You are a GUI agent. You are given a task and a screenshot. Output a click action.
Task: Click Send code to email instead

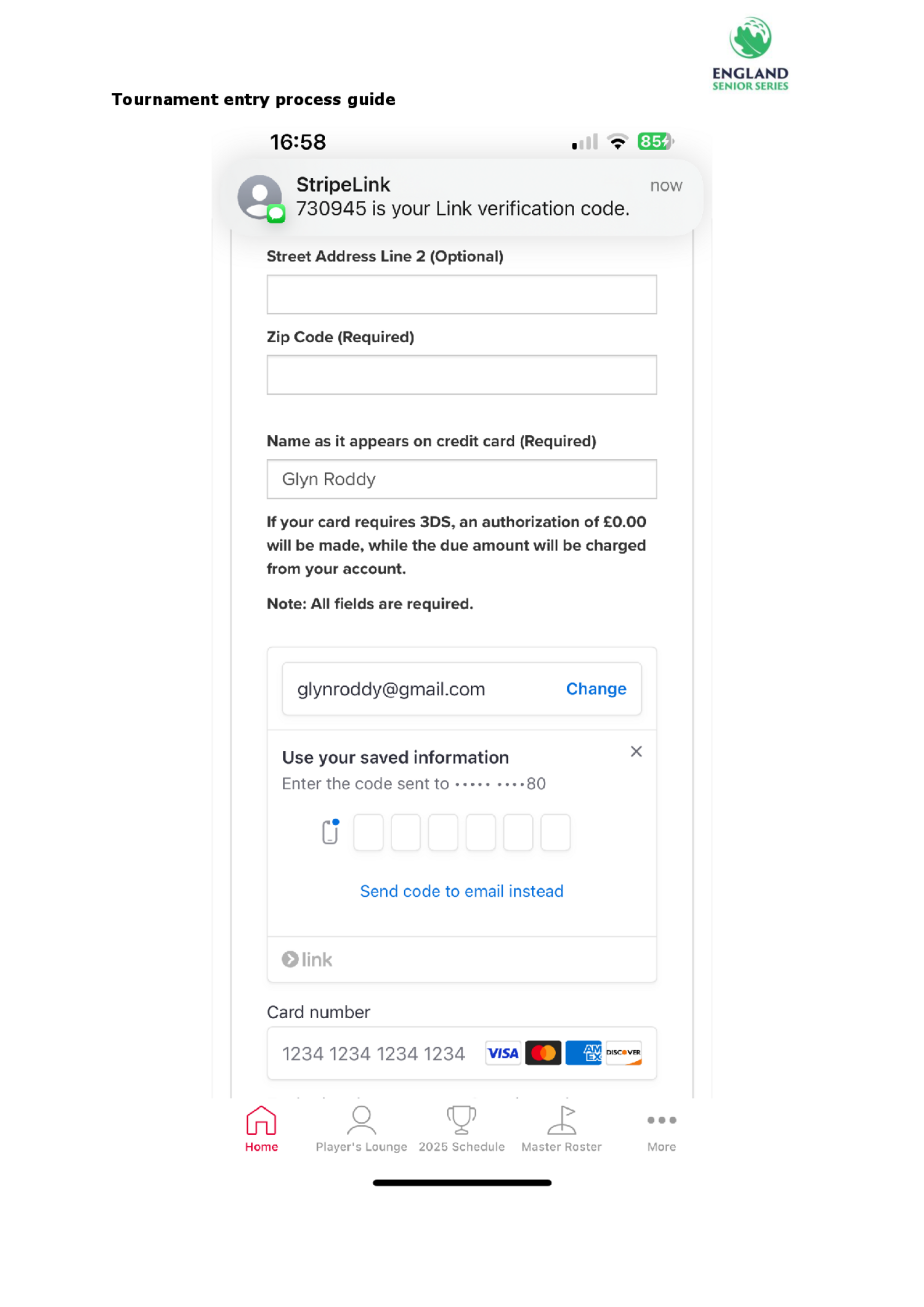click(461, 891)
